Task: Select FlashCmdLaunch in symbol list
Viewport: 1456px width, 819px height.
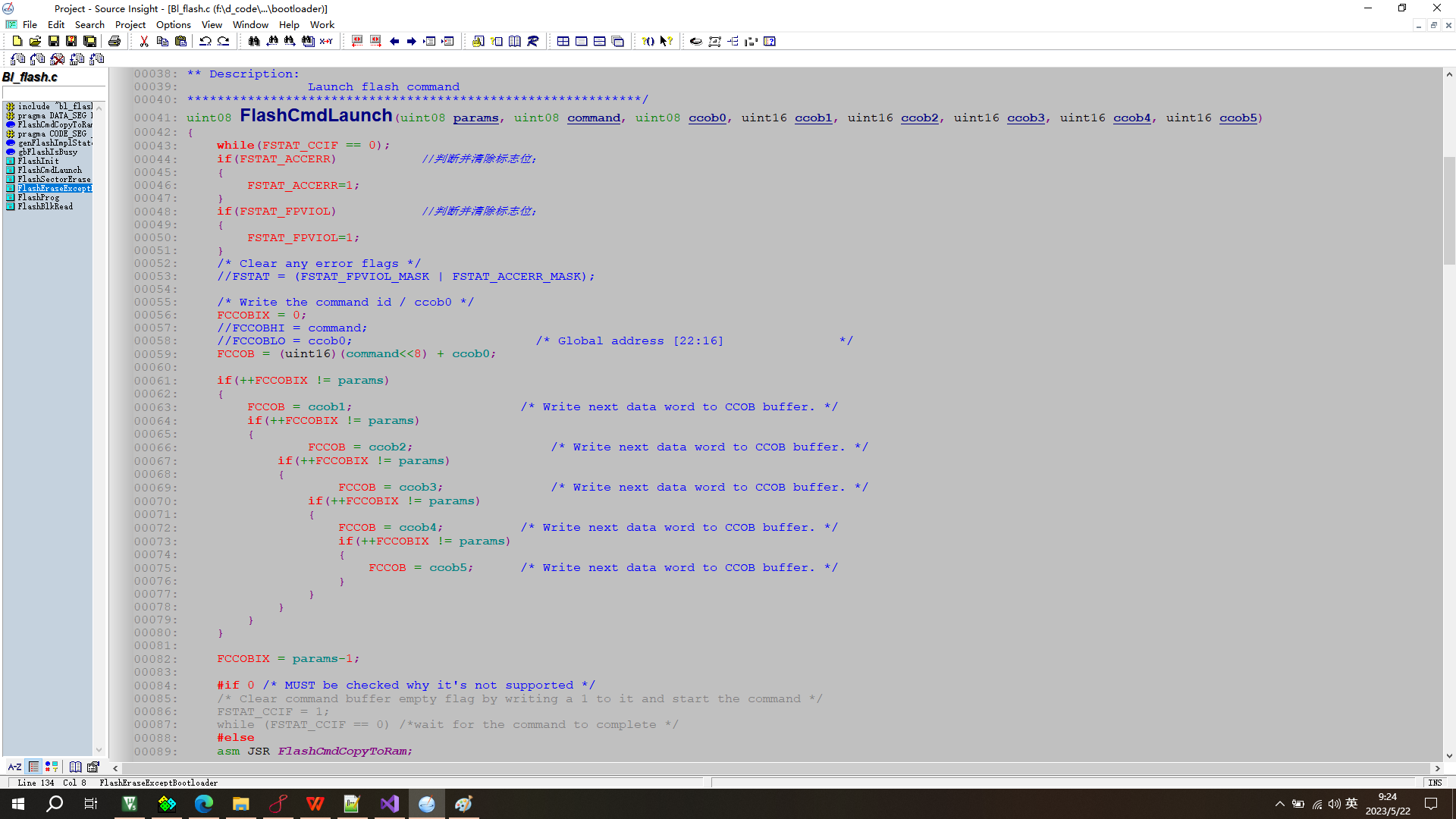Action: [x=49, y=170]
